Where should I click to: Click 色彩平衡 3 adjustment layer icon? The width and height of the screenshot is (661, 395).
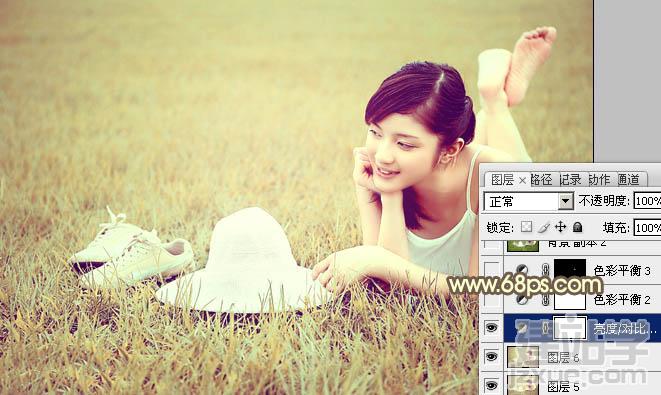click(x=522, y=270)
